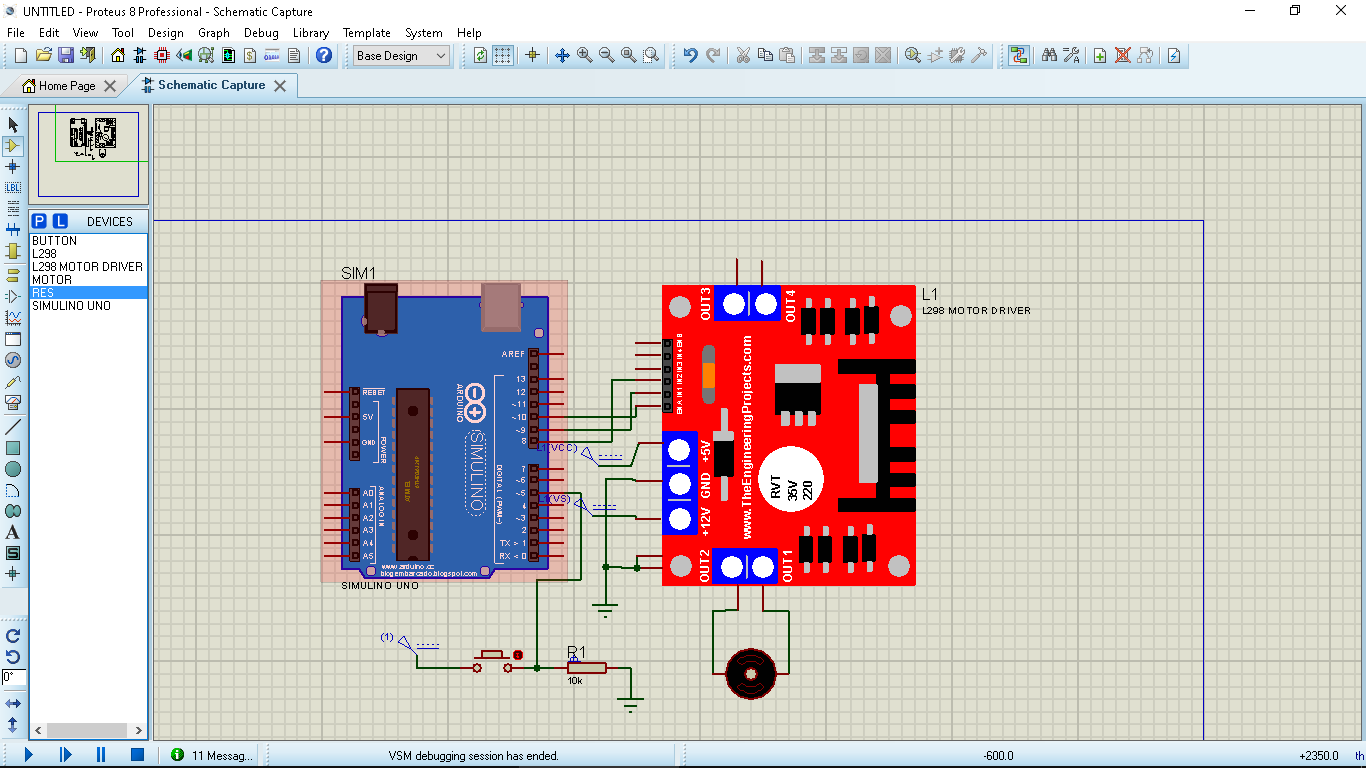Run the simulation with Play

click(x=28, y=755)
